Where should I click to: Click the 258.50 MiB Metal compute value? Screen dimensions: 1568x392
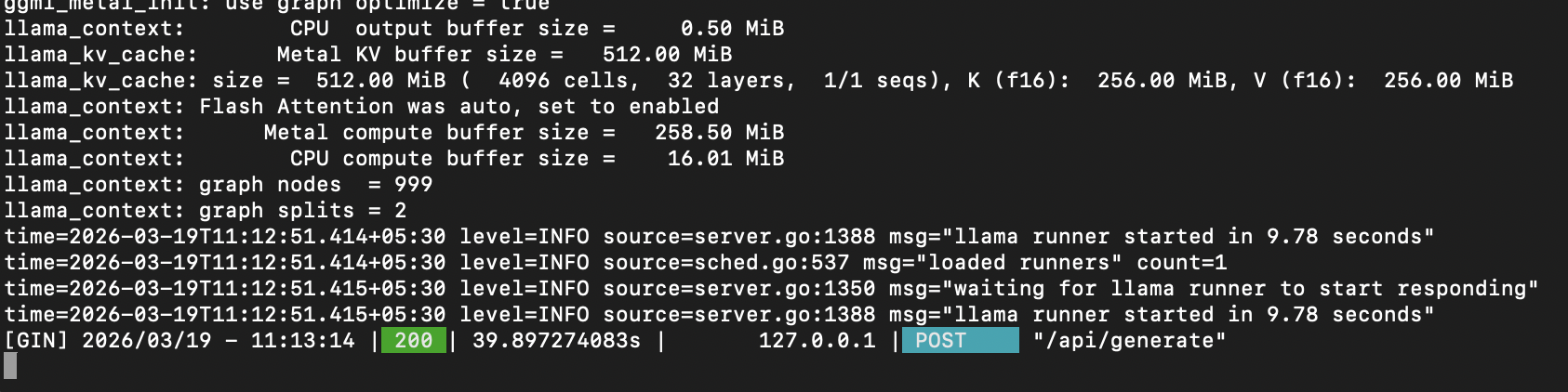tap(719, 133)
